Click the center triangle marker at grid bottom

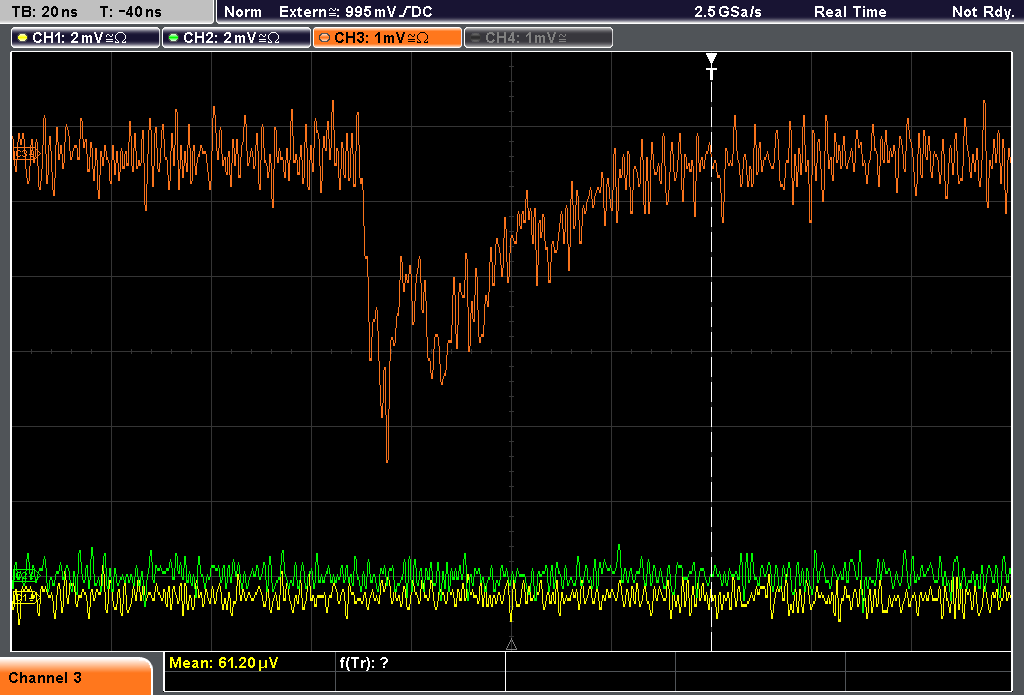point(511,645)
